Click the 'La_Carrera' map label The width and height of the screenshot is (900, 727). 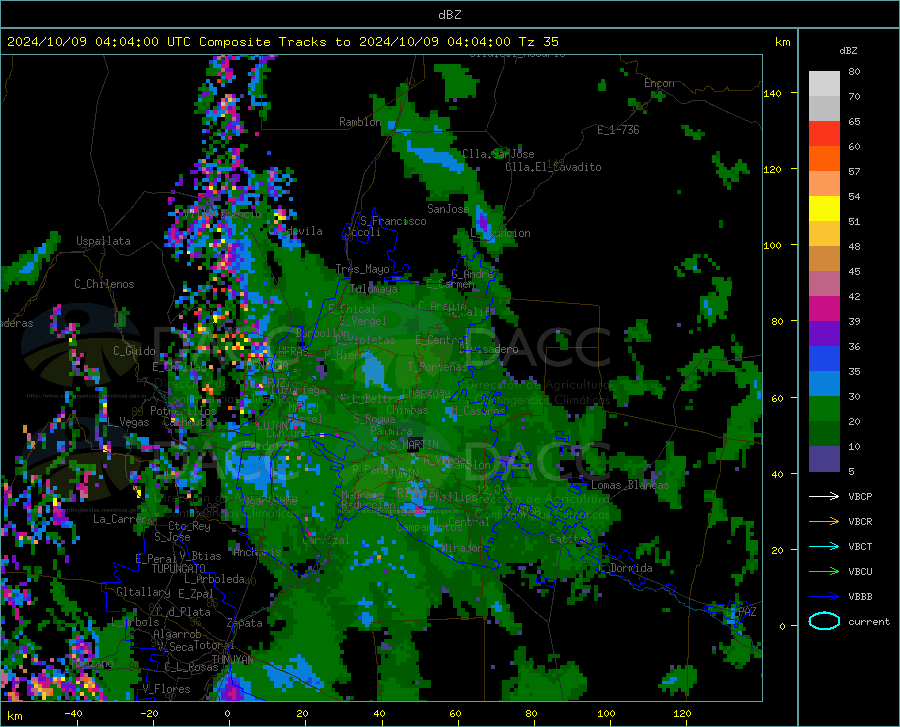click(123, 519)
